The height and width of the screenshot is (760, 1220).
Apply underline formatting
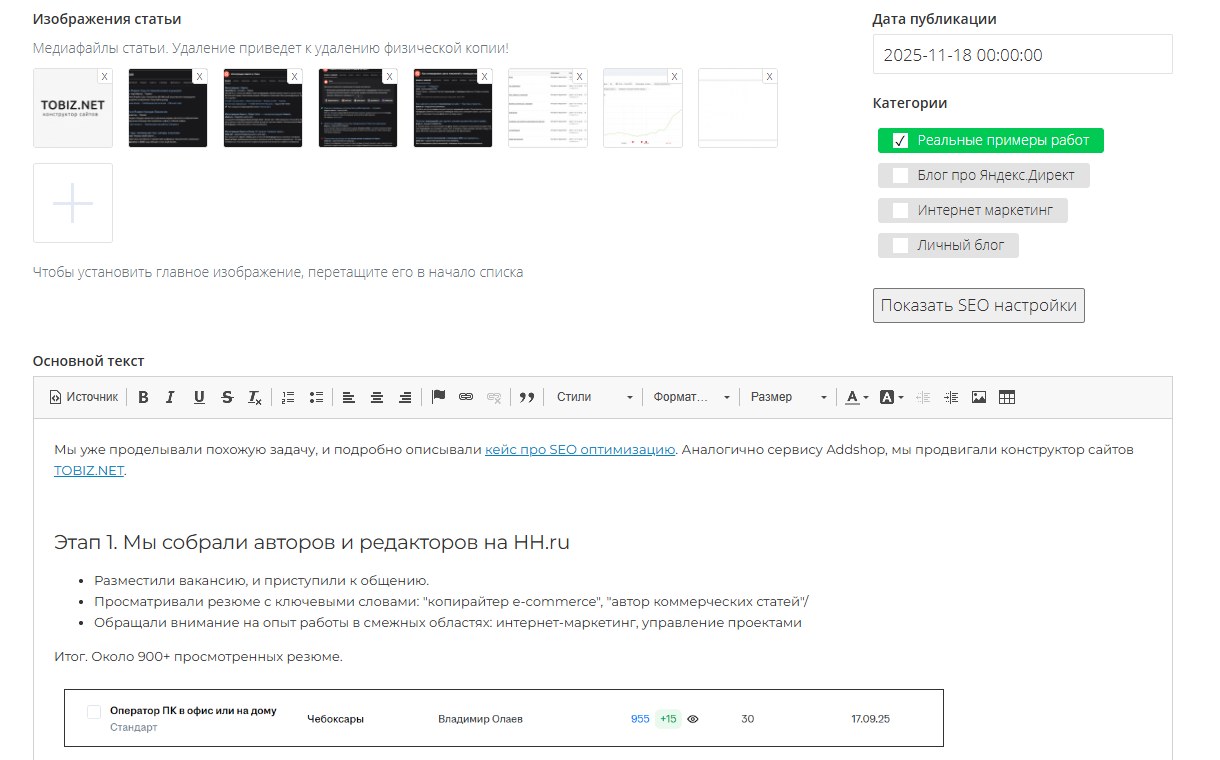[x=199, y=397]
